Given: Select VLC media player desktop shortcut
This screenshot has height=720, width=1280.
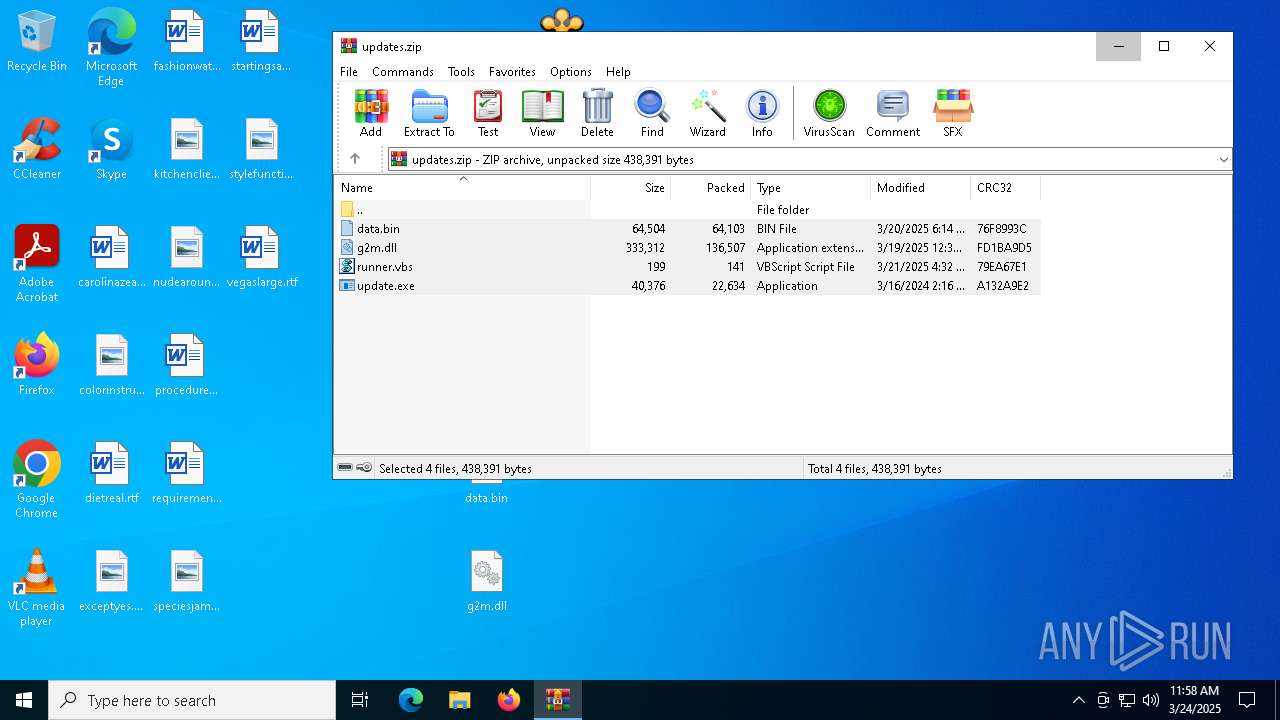Looking at the screenshot, I should point(37,588).
